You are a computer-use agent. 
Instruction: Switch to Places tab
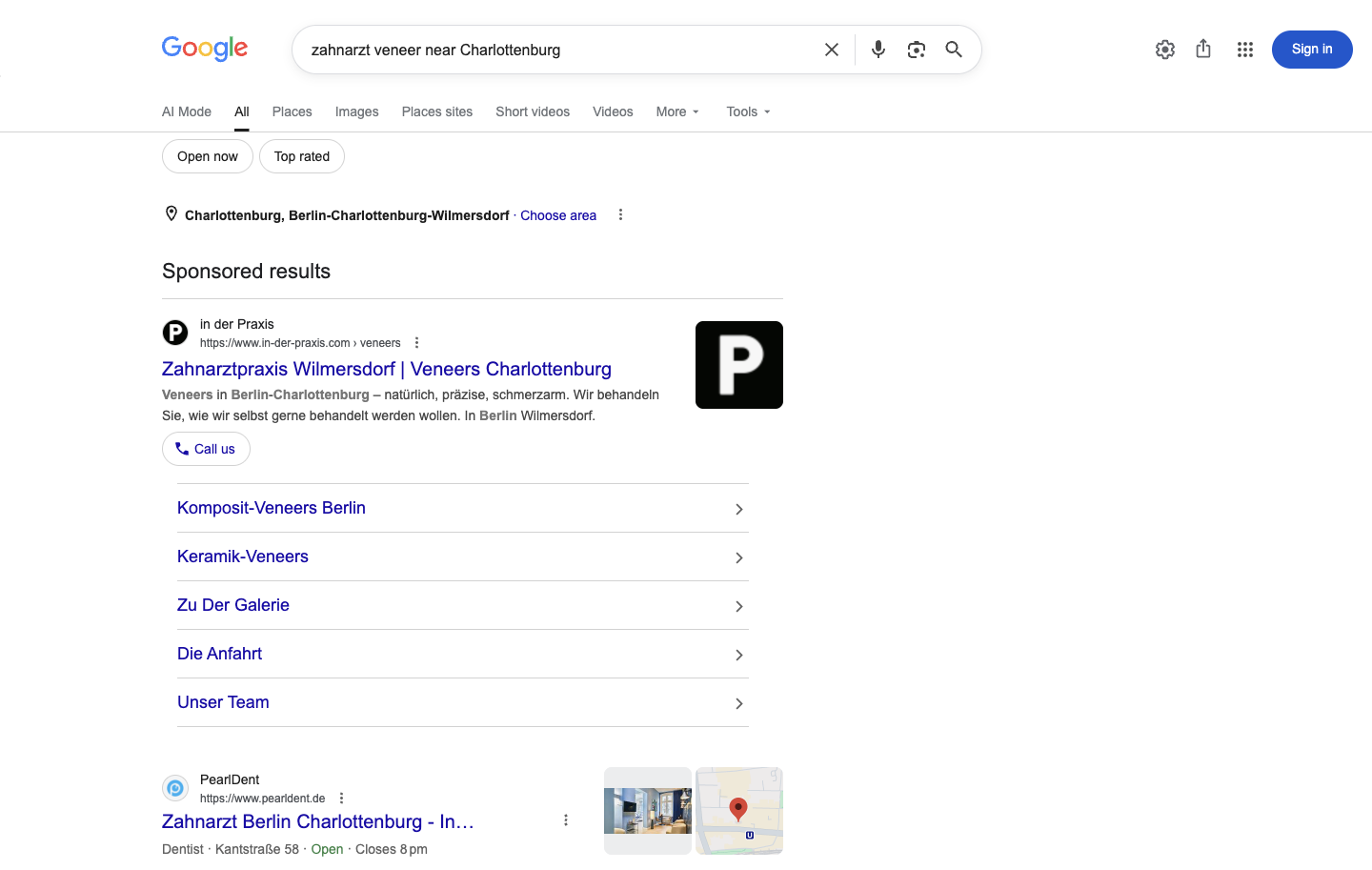(x=293, y=111)
